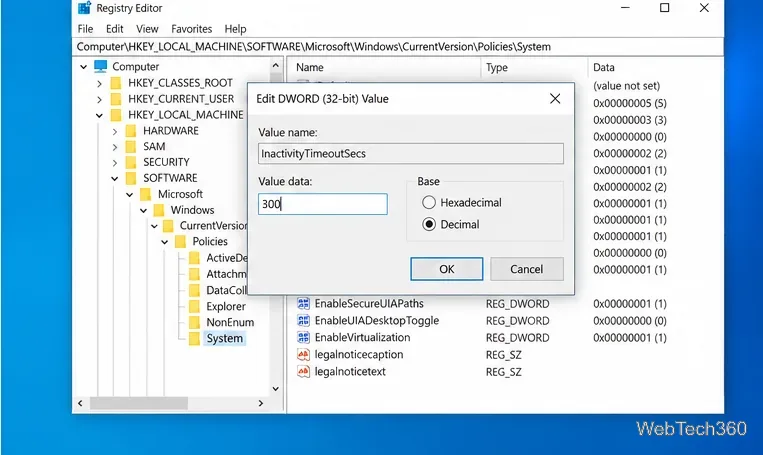Click the tree scroll-right arrow
763x455 pixels.
pyautogui.click(x=261, y=403)
